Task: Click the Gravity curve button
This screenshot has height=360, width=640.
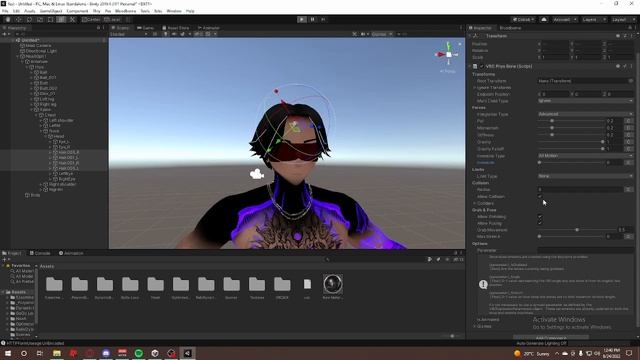Action: click(x=629, y=142)
